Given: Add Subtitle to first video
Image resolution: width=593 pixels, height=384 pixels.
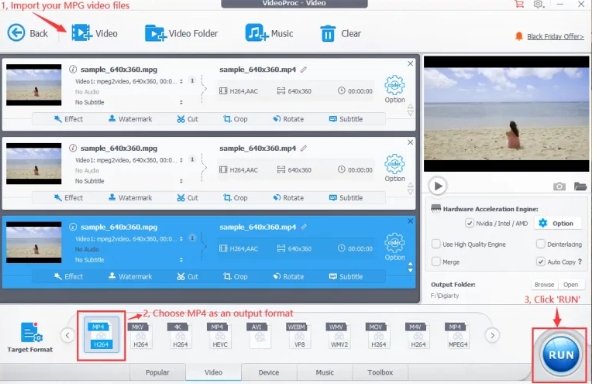Looking at the screenshot, I should coord(346,119).
